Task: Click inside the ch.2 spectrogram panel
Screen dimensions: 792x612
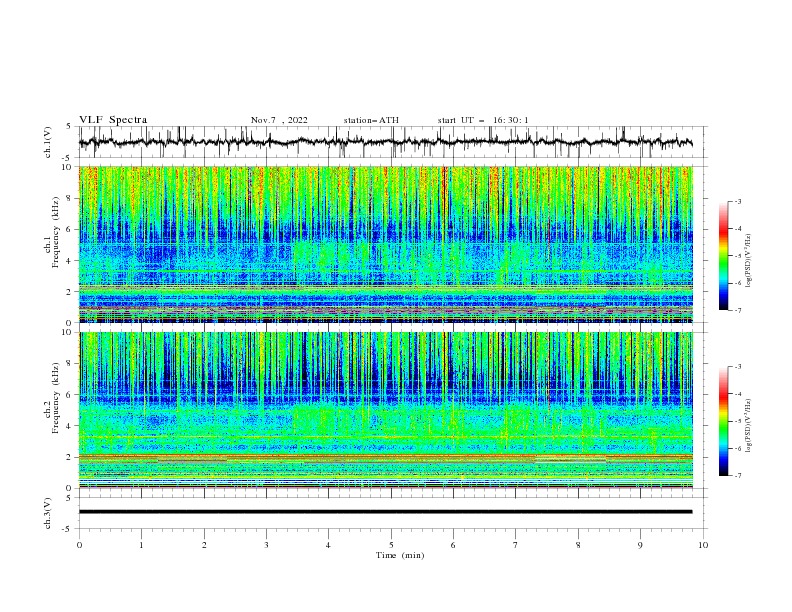Action: pyautogui.click(x=385, y=410)
